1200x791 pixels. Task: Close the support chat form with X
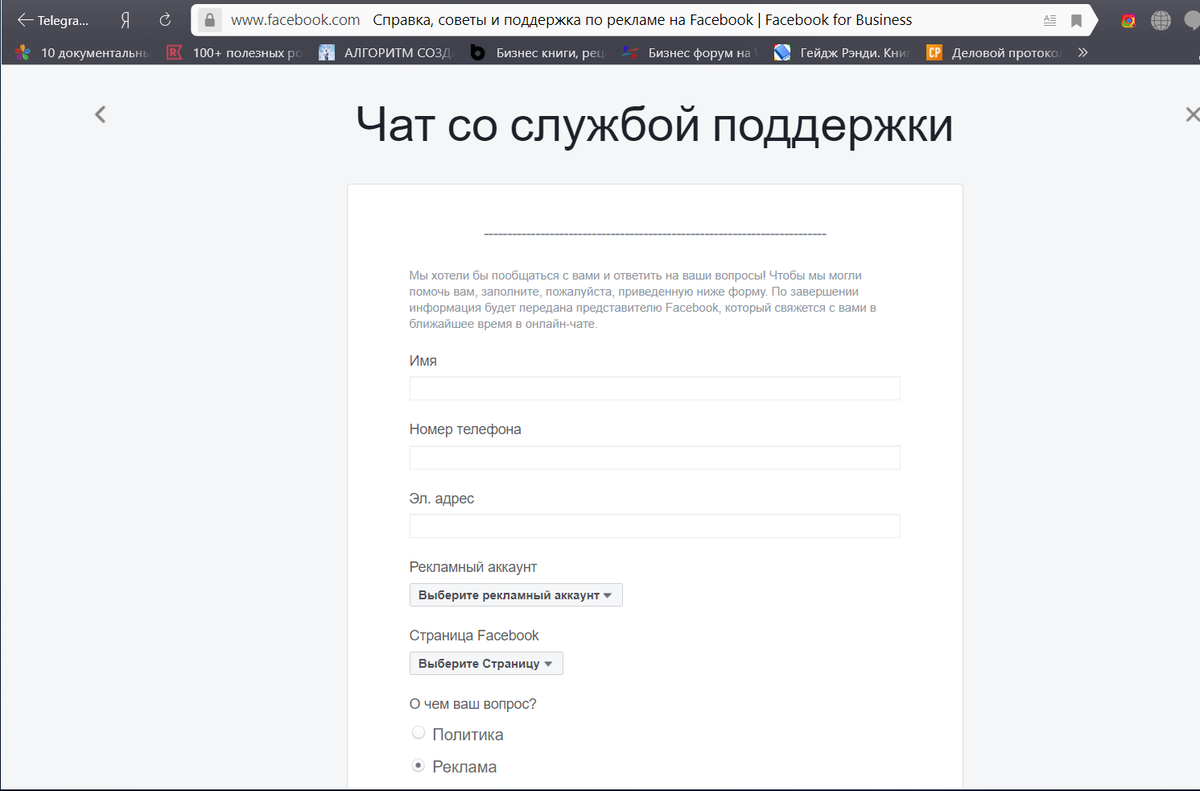click(x=1191, y=114)
